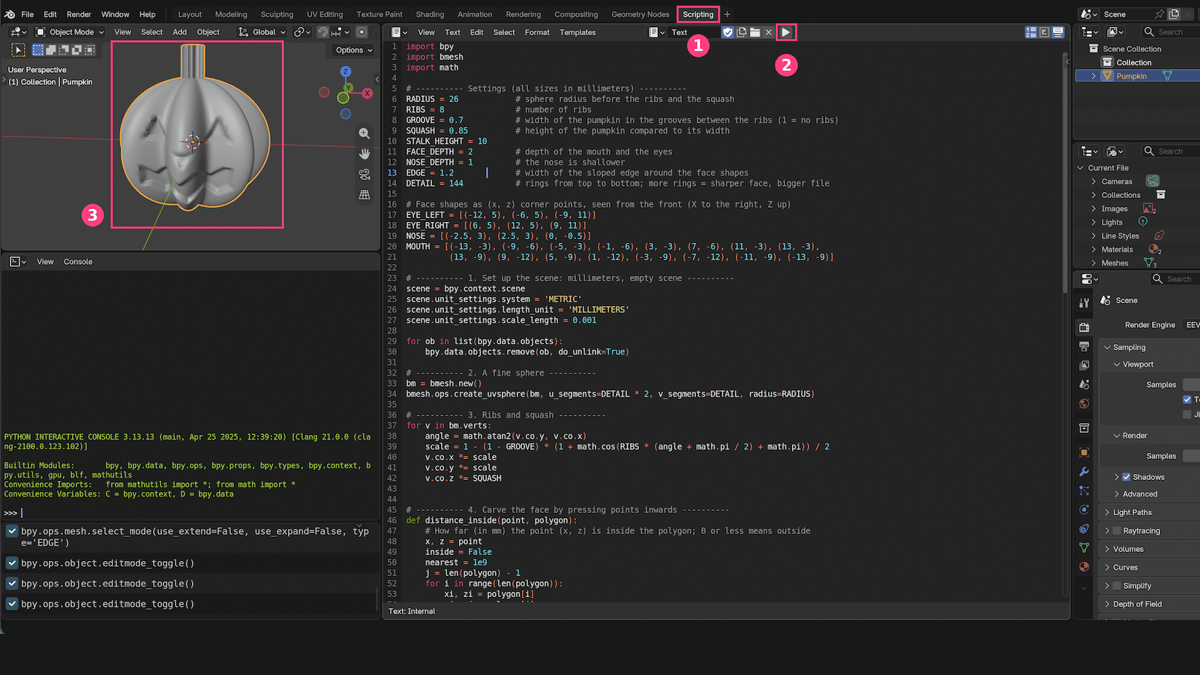Open the World properties tab
The height and width of the screenshot is (675, 1200).
tap(1084, 404)
